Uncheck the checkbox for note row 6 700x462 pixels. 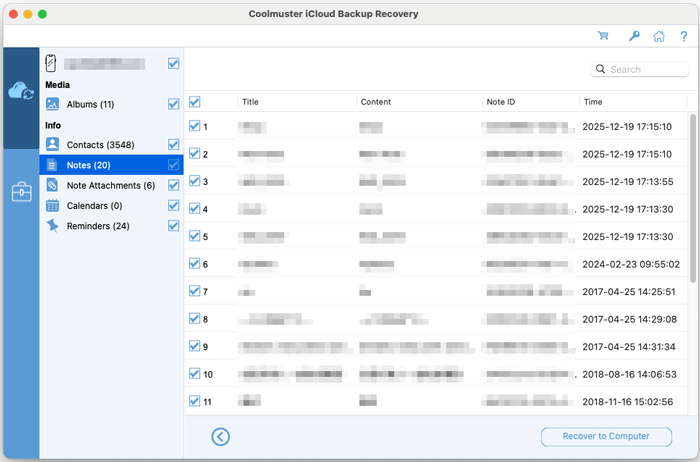[194, 263]
